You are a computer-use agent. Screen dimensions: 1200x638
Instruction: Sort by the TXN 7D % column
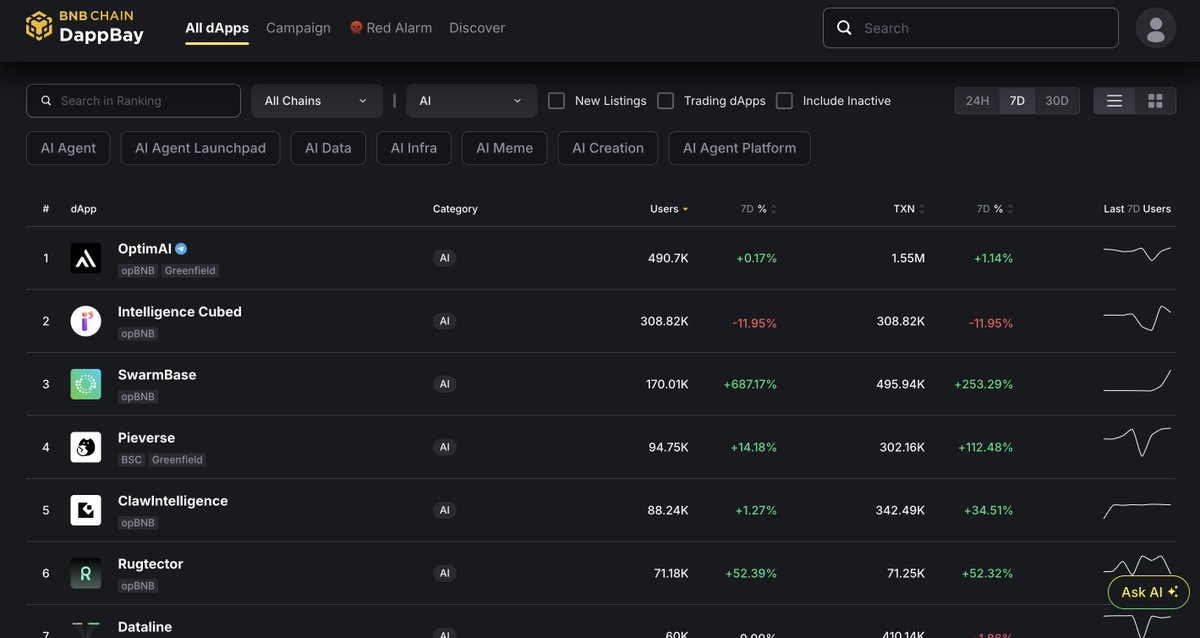995,209
